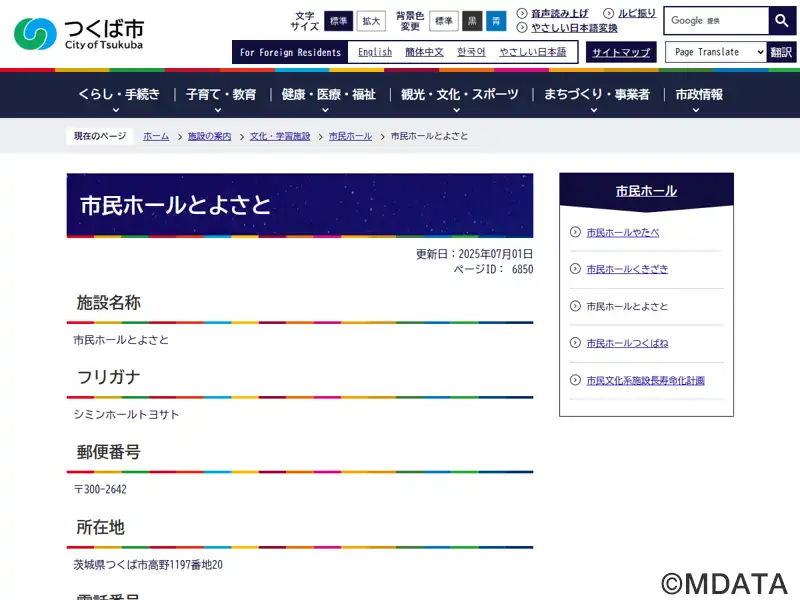
Task: Click the arrow icon beside やさしい日本語変換
Action: tap(521, 28)
